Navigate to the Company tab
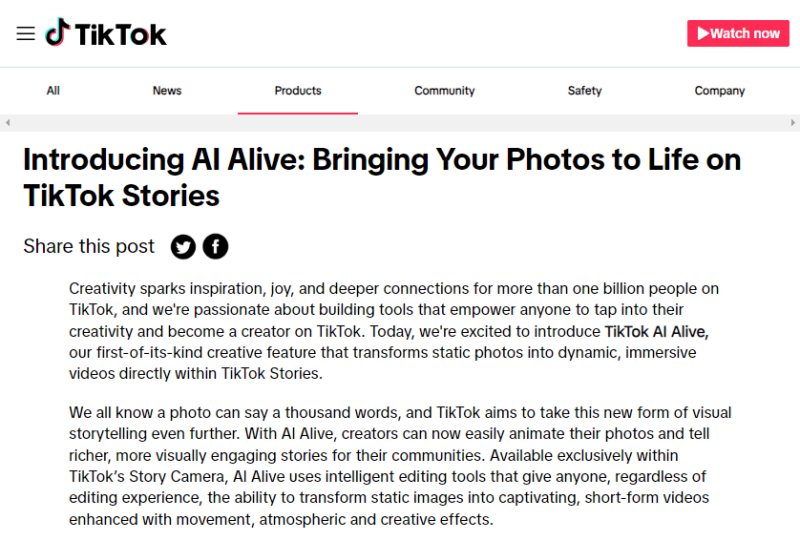Screen dimensions: 800x541 [x=720, y=91]
